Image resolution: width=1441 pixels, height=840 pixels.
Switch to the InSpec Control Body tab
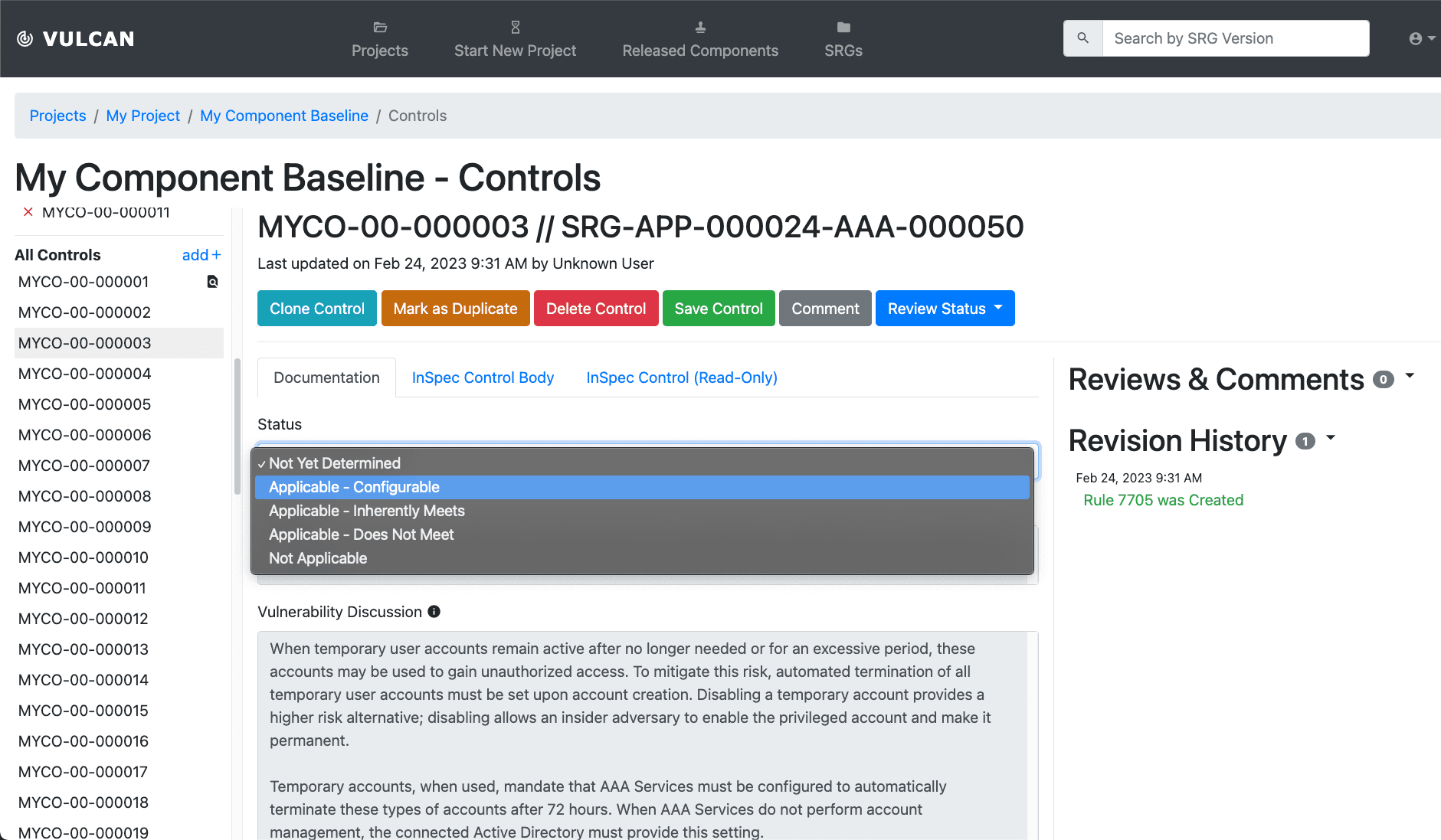483,377
